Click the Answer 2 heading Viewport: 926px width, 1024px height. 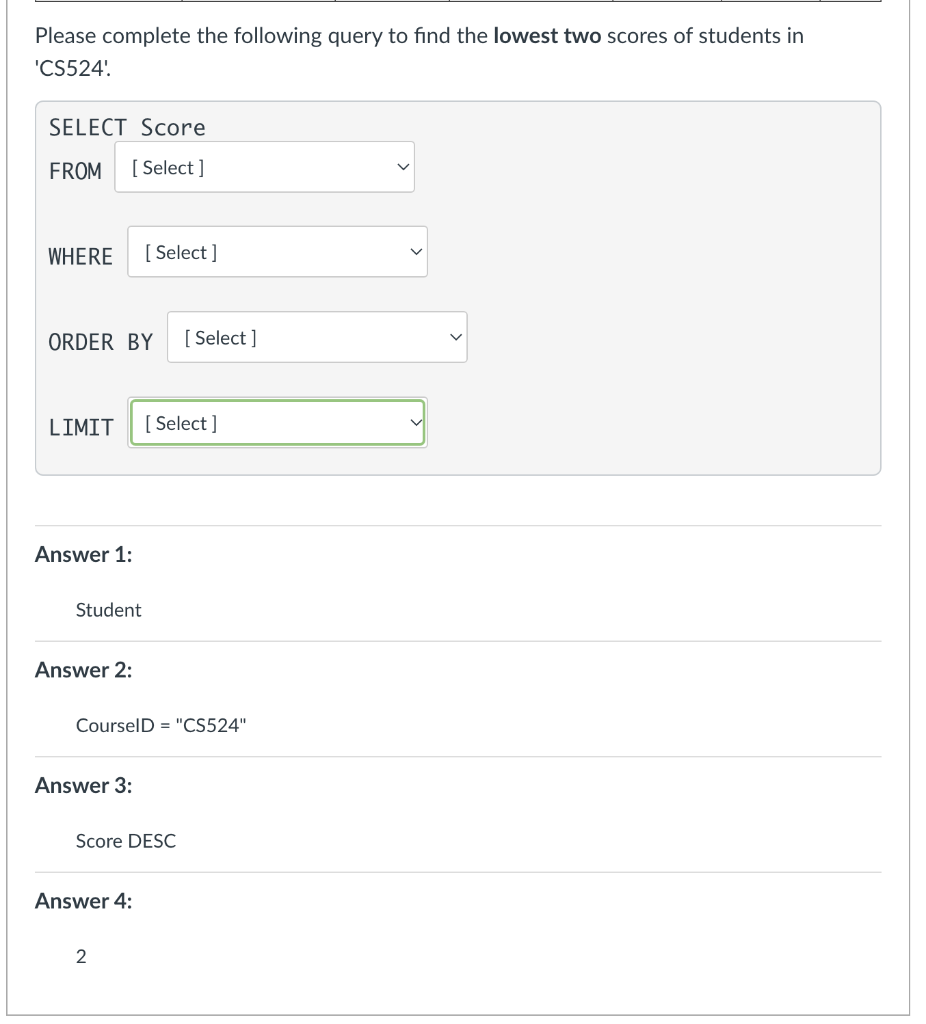coord(83,670)
